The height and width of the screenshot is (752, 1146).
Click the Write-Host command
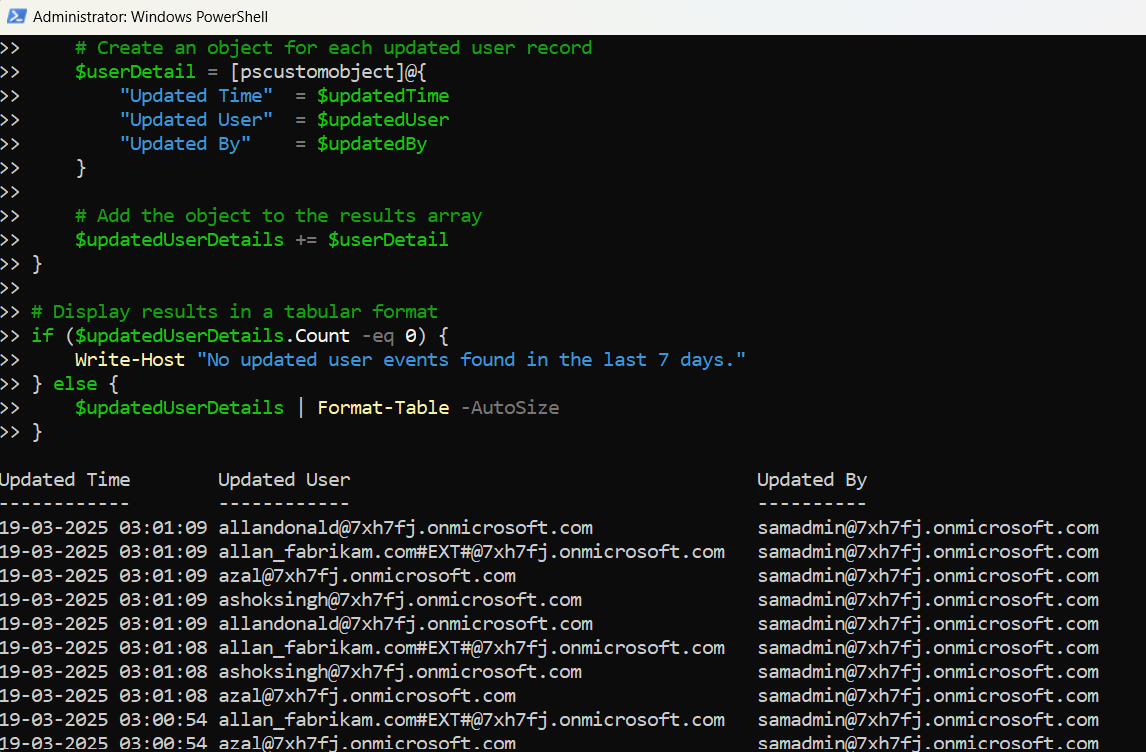click(130, 360)
